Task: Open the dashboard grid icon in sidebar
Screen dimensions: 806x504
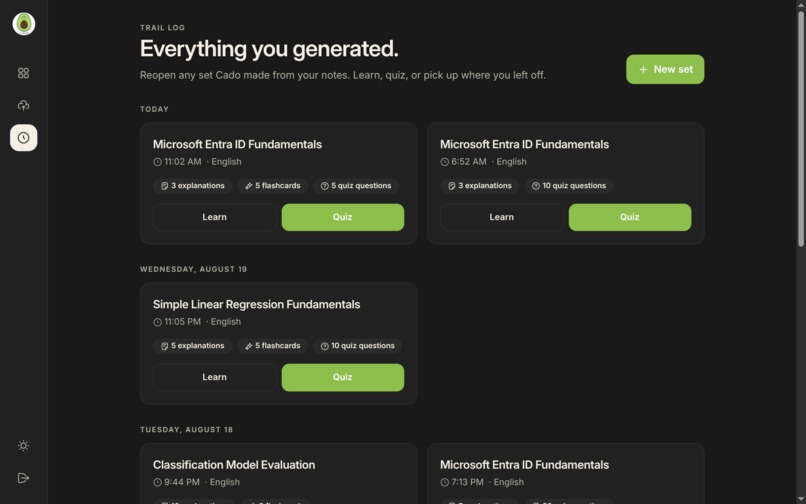Action: point(24,73)
